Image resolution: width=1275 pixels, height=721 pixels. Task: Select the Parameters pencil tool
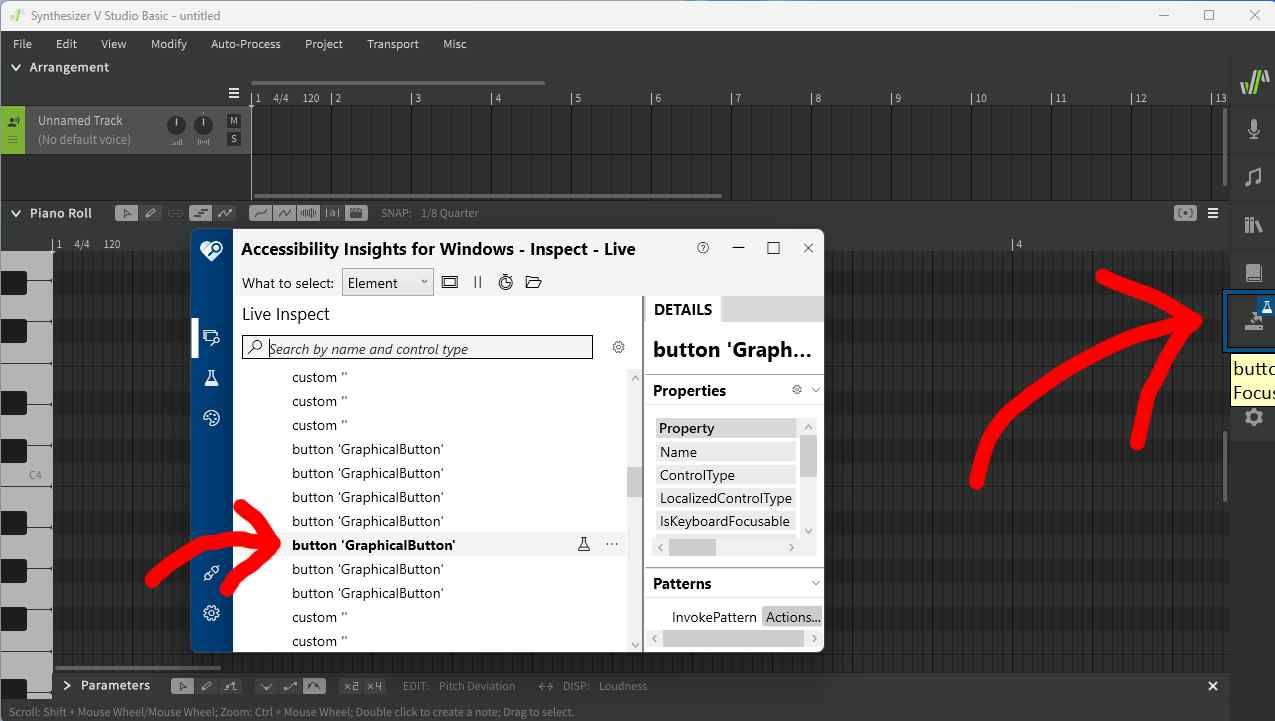pos(206,686)
